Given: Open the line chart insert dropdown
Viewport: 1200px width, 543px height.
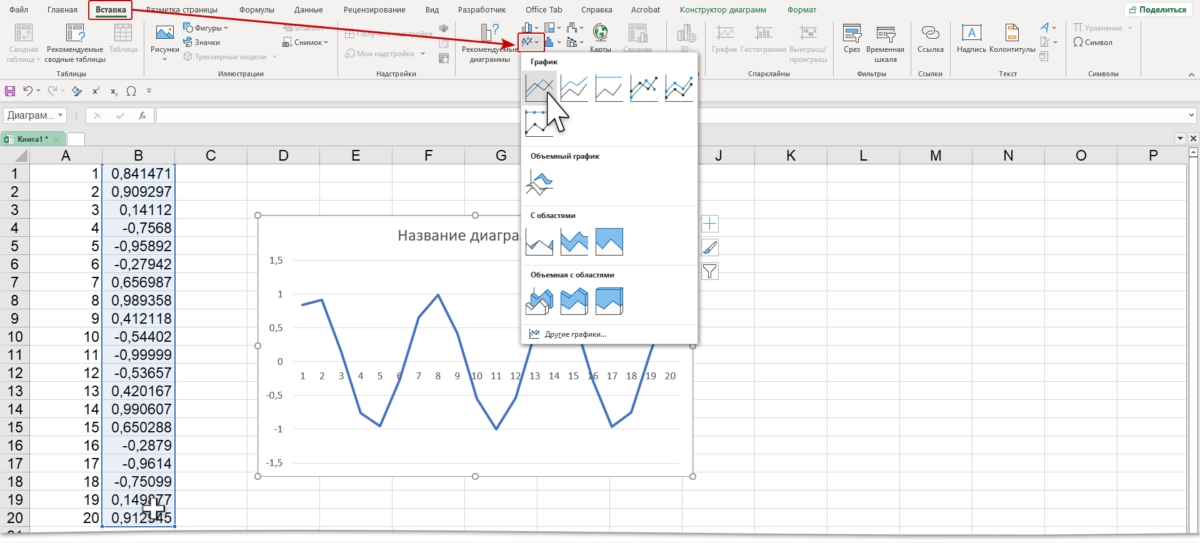Looking at the screenshot, I should pyautogui.click(x=531, y=43).
